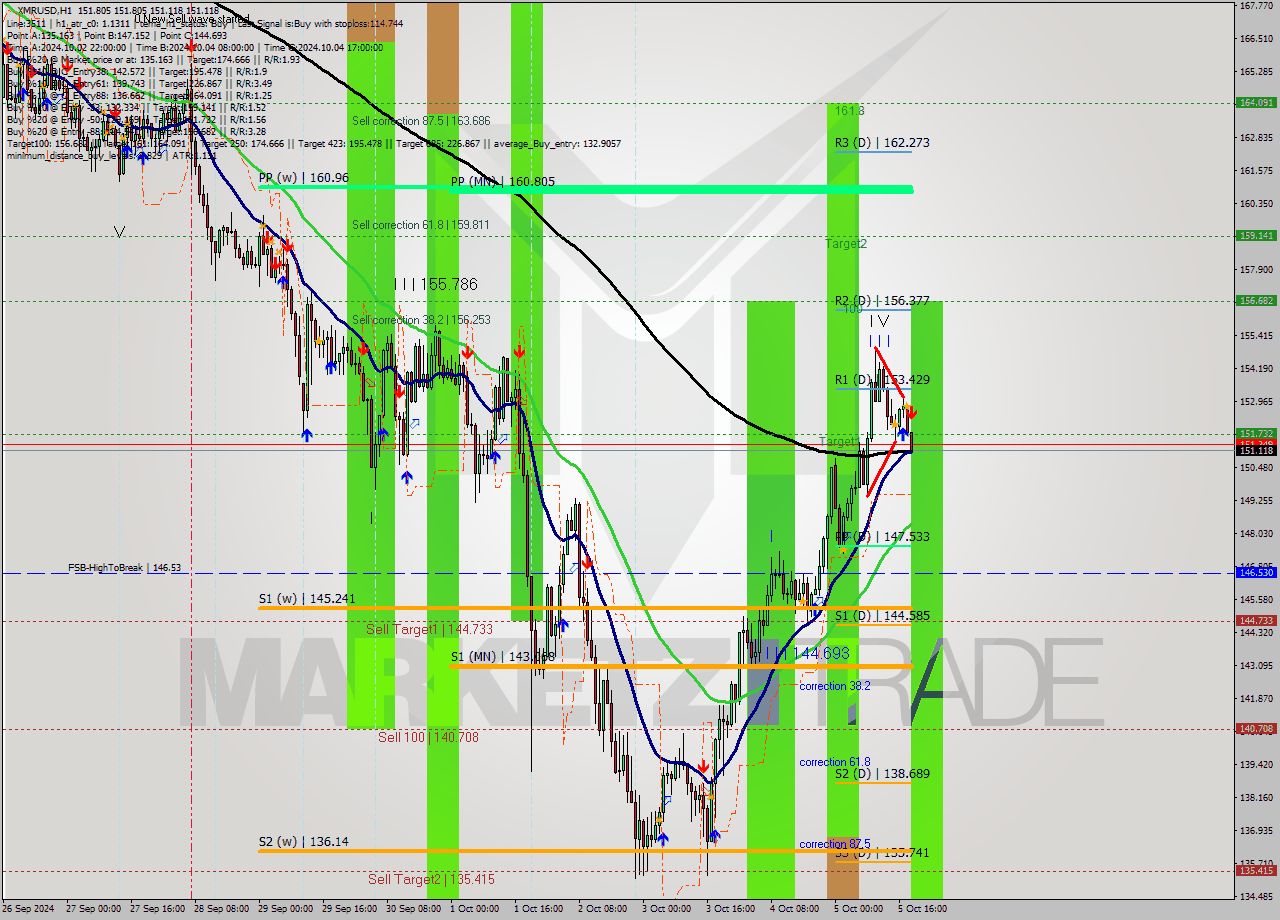Click the R2 (D) | 156.377 label
Screen dimensions: 1280x920
(x=882, y=300)
